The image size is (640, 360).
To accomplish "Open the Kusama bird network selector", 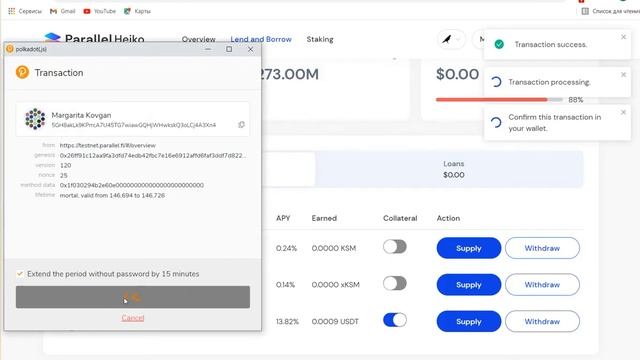I will (x=451, y=39).
